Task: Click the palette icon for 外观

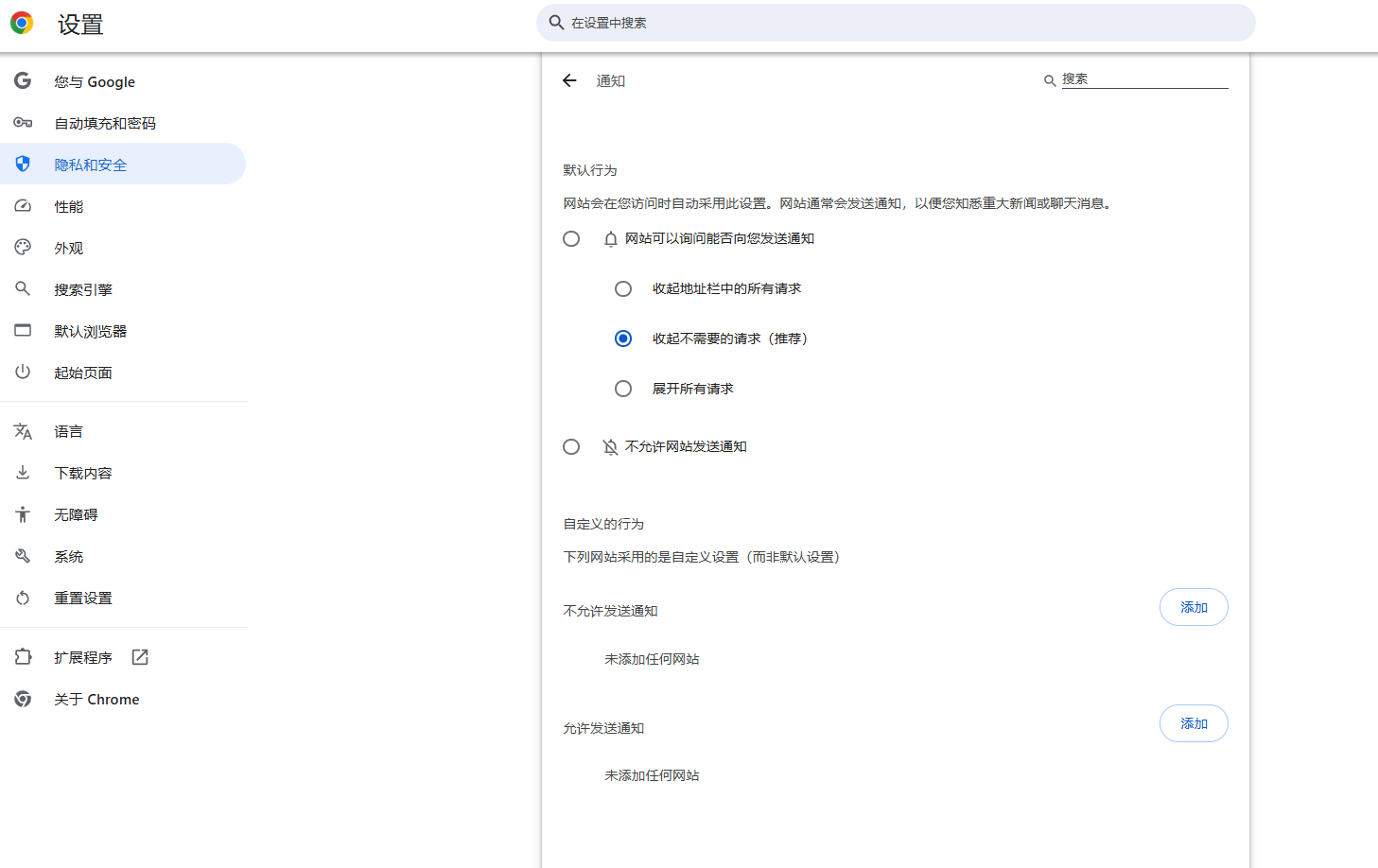Action: point(23,248)
